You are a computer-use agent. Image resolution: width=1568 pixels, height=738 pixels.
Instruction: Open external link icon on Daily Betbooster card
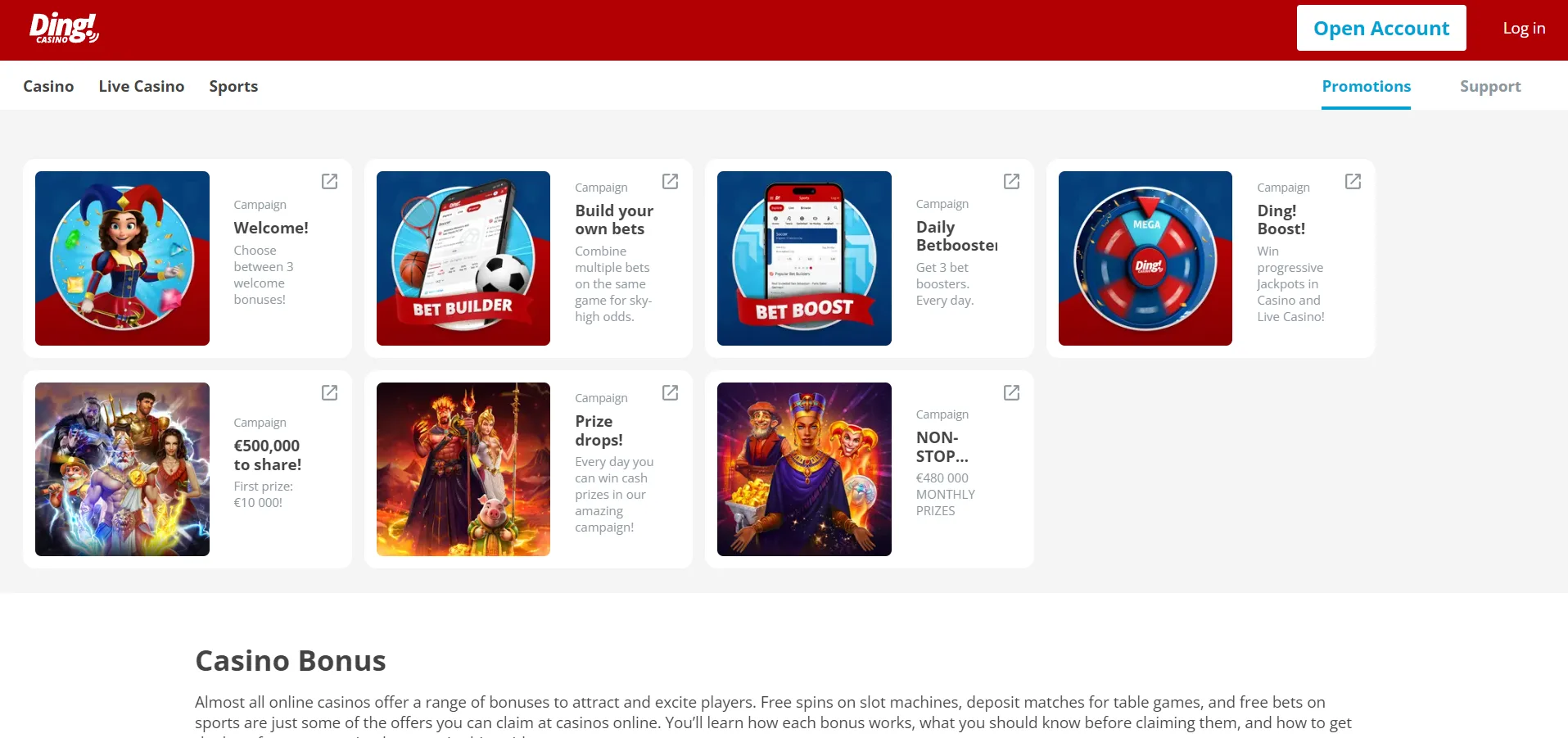click(x=1011, y=181)
